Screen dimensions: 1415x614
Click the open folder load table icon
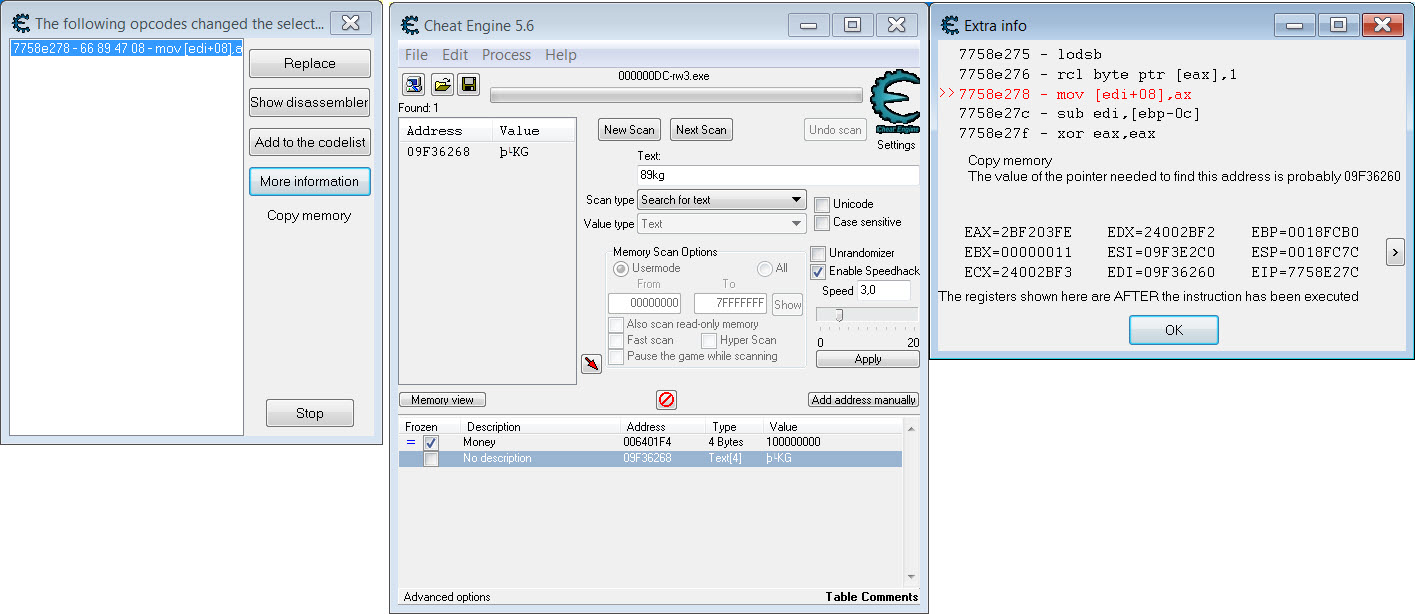click(441, 85)
